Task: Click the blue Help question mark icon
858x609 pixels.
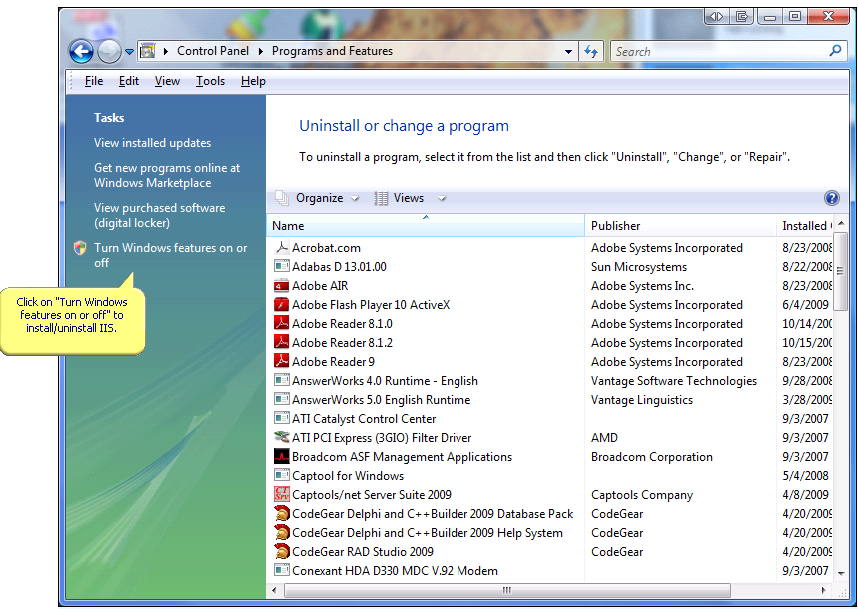Action: click(x=832, y=198)
